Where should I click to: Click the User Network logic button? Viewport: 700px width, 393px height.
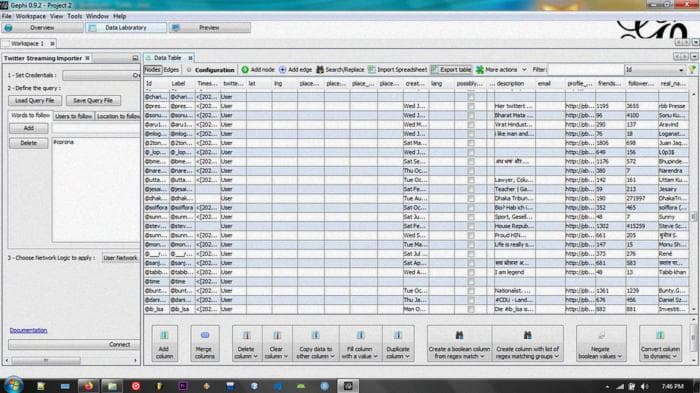point(120,258)
